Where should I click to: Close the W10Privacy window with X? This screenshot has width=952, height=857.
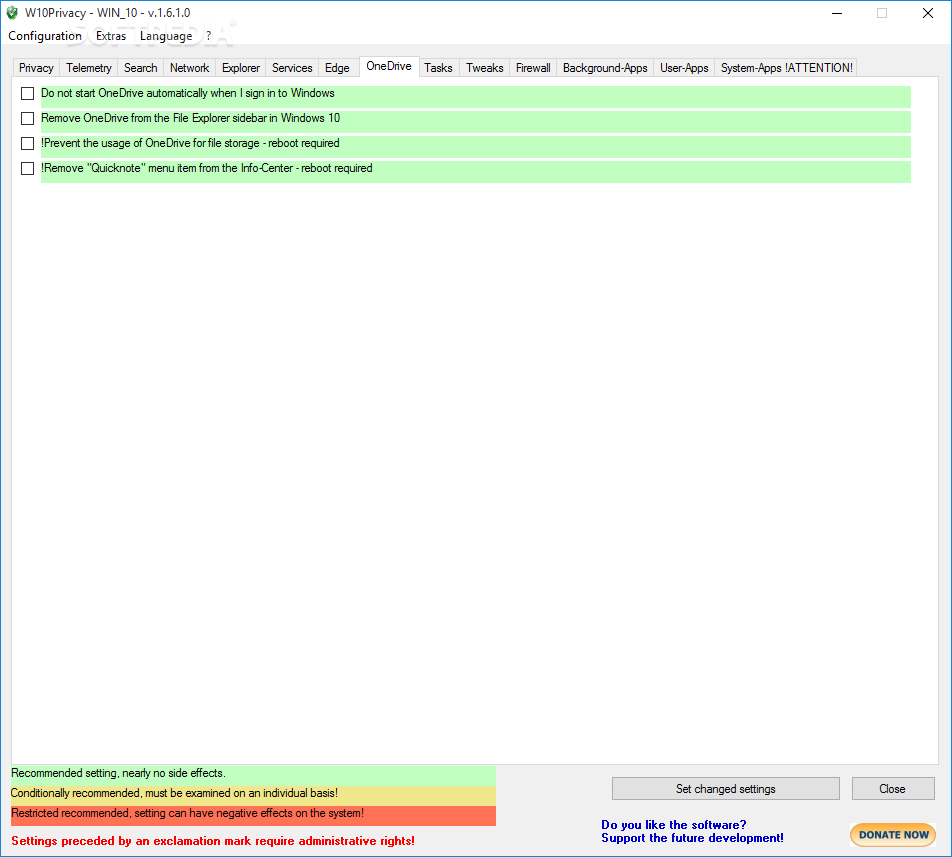click(x=928, y=13)
